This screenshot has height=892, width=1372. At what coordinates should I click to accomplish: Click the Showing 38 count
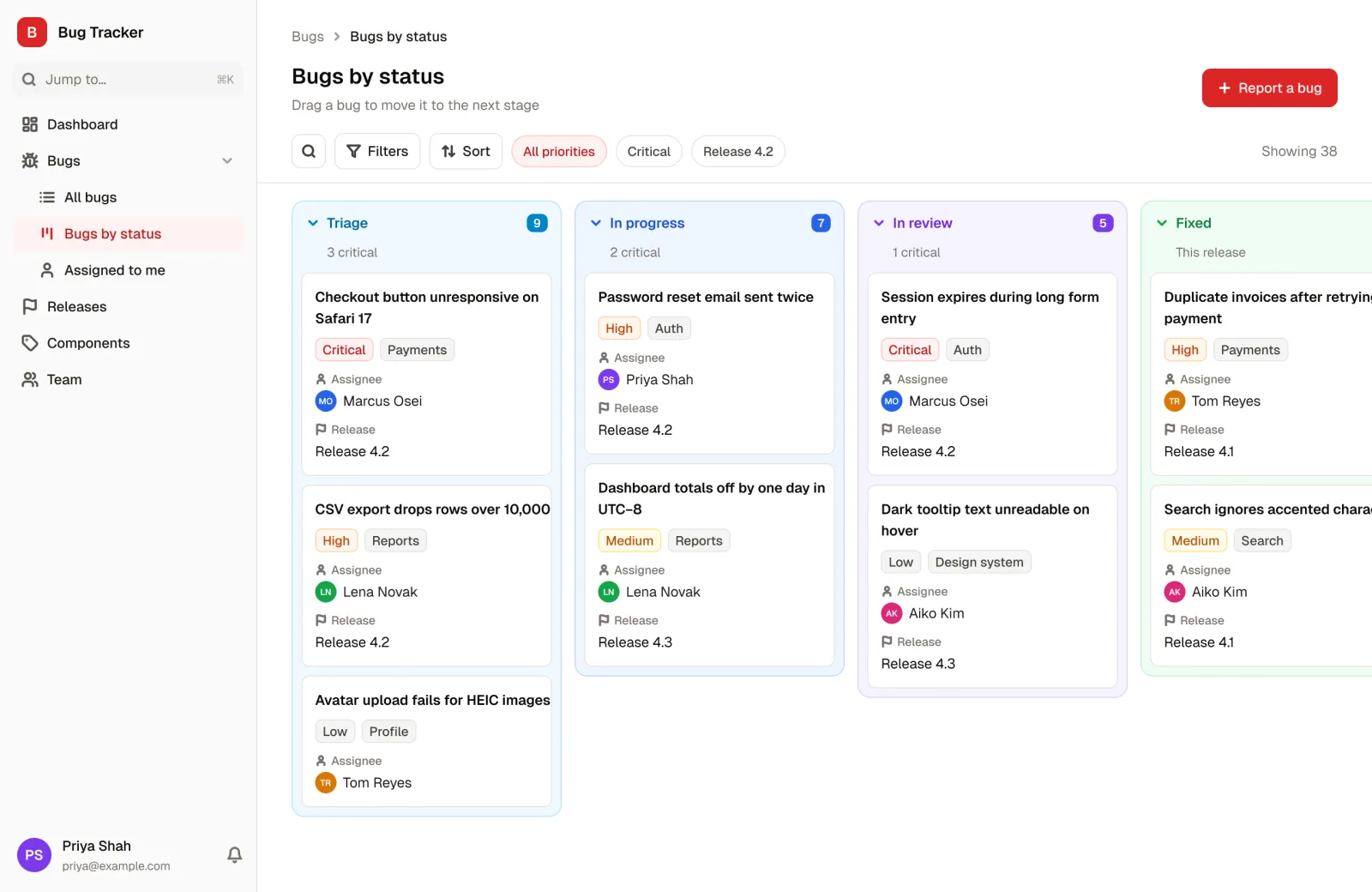[x=1299, y=152]
